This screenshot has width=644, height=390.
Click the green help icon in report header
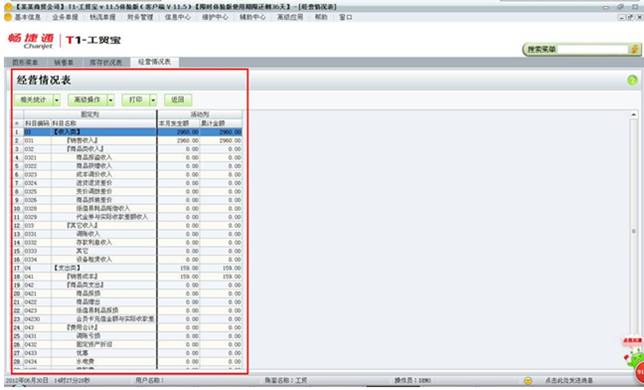click(x=632, y=80)
